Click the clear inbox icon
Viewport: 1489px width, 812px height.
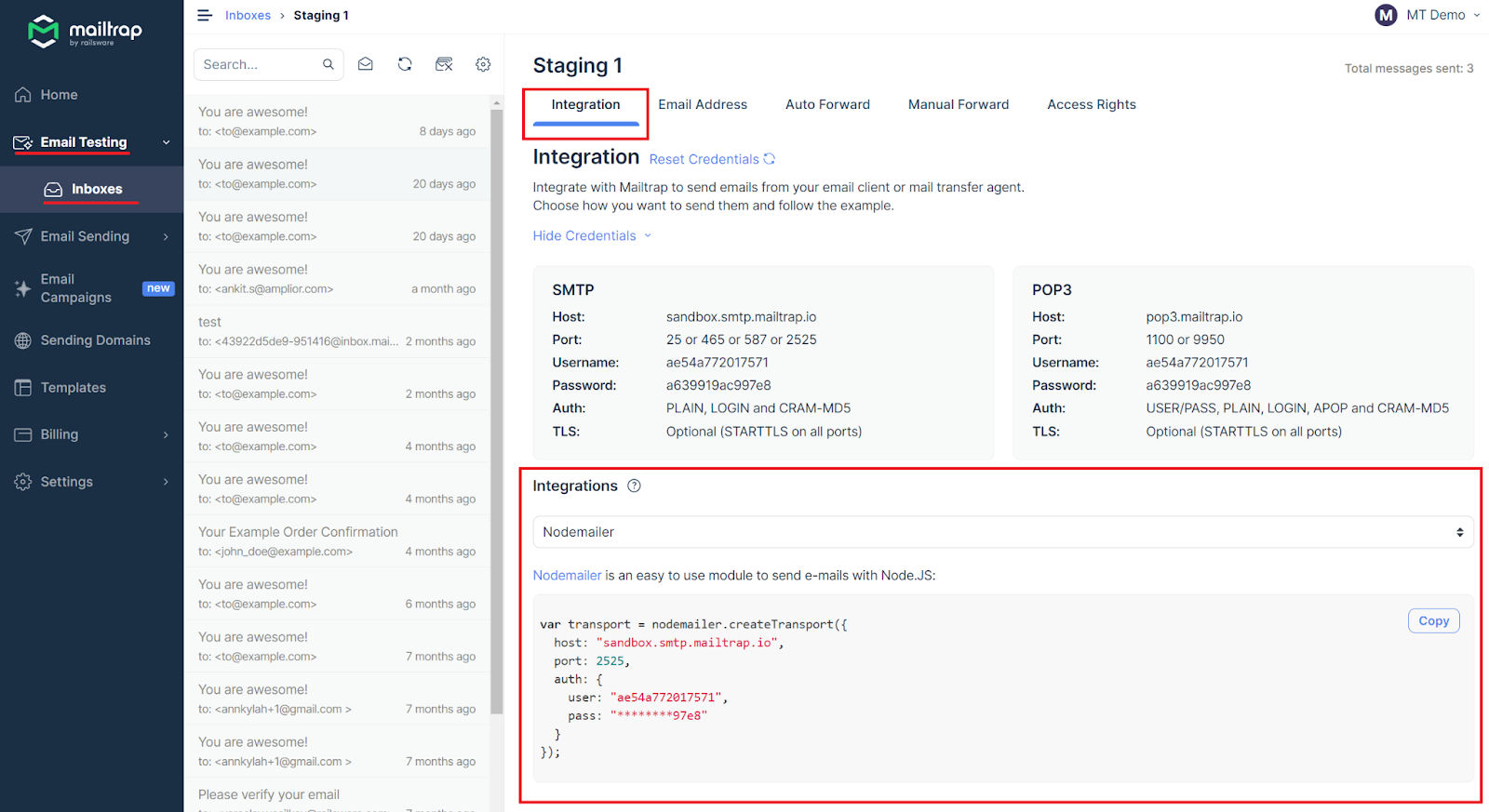click(444, 64)
